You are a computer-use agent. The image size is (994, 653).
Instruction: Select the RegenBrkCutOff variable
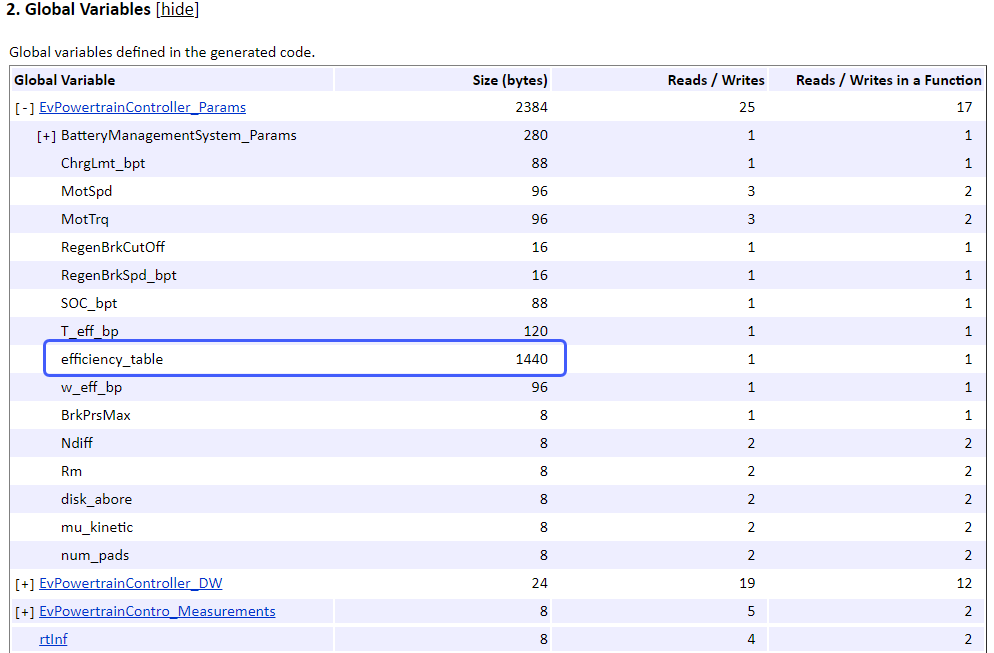(x=111, y=247)
